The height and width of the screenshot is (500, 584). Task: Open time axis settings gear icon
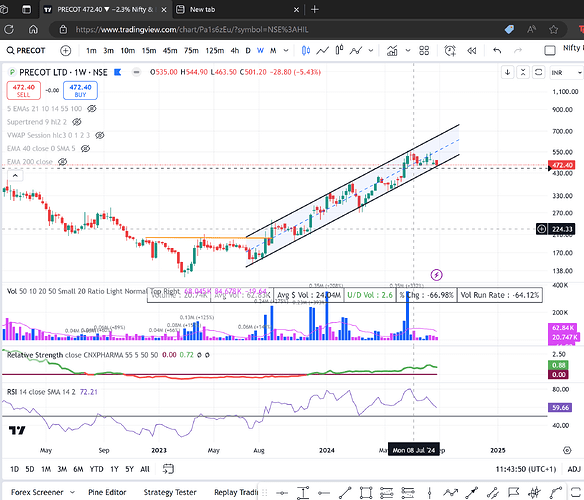tap(567, 450)
